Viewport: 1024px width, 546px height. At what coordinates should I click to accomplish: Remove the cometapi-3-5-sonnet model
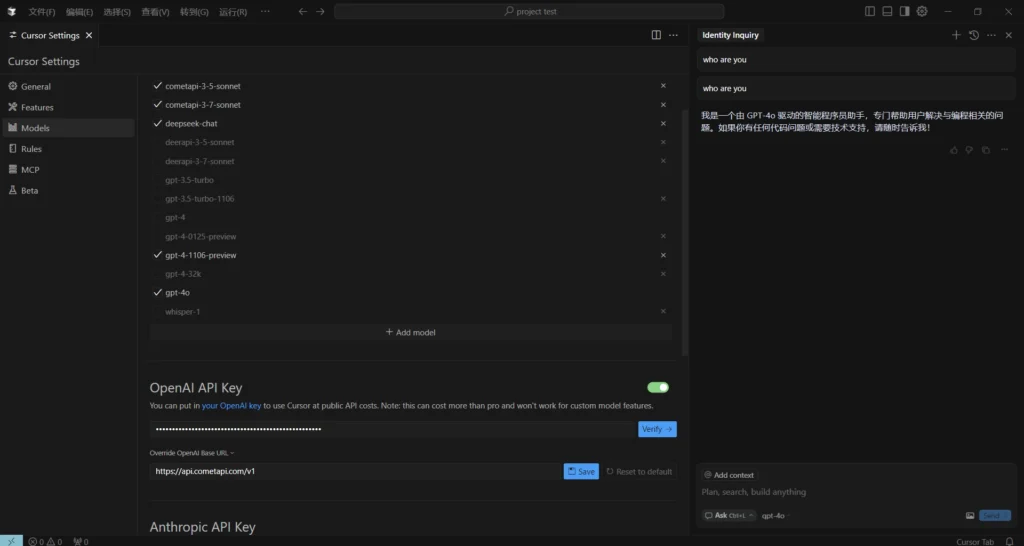click(663, 86)
